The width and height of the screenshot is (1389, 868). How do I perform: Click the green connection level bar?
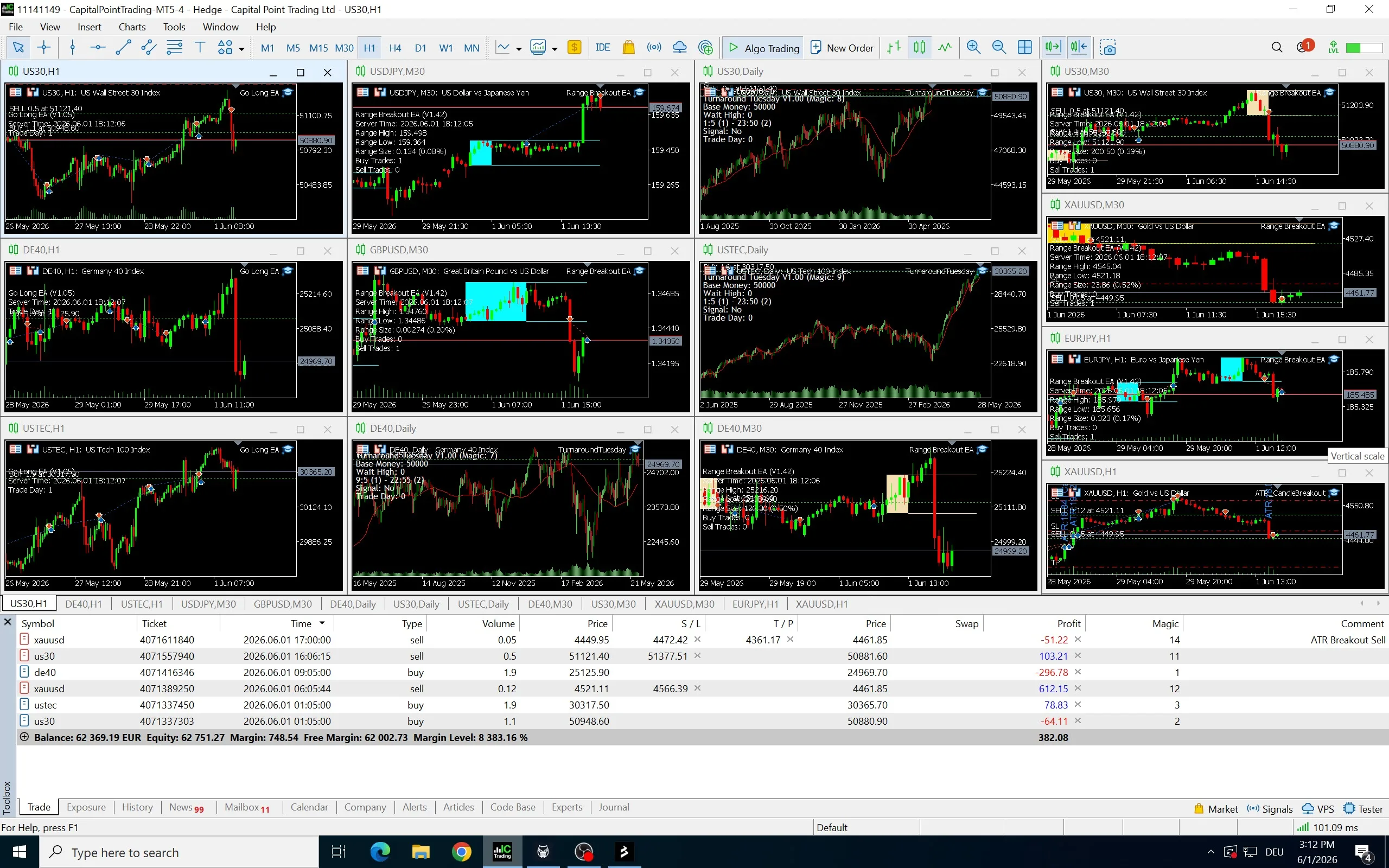1365,48
